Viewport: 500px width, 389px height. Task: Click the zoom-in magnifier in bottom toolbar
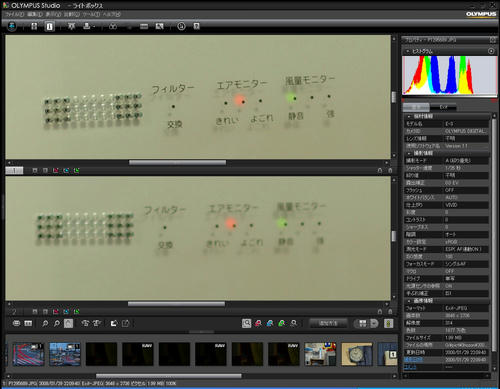[x=45, y=323]
